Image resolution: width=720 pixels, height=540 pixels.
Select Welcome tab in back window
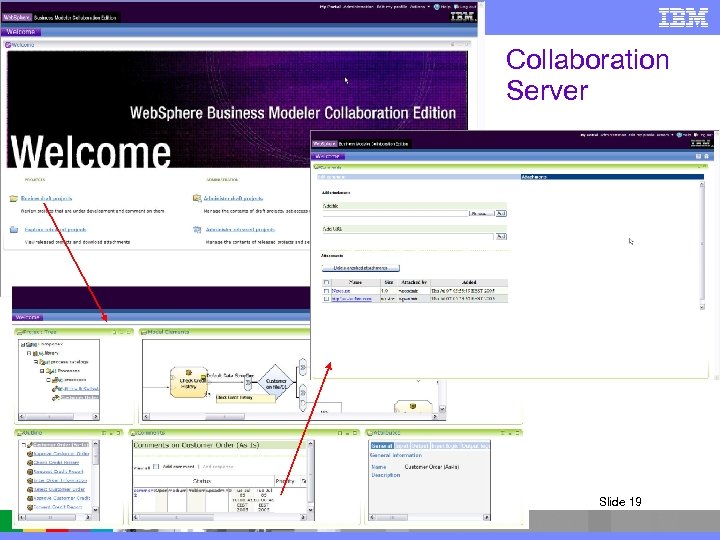click(x=21, y=32)
